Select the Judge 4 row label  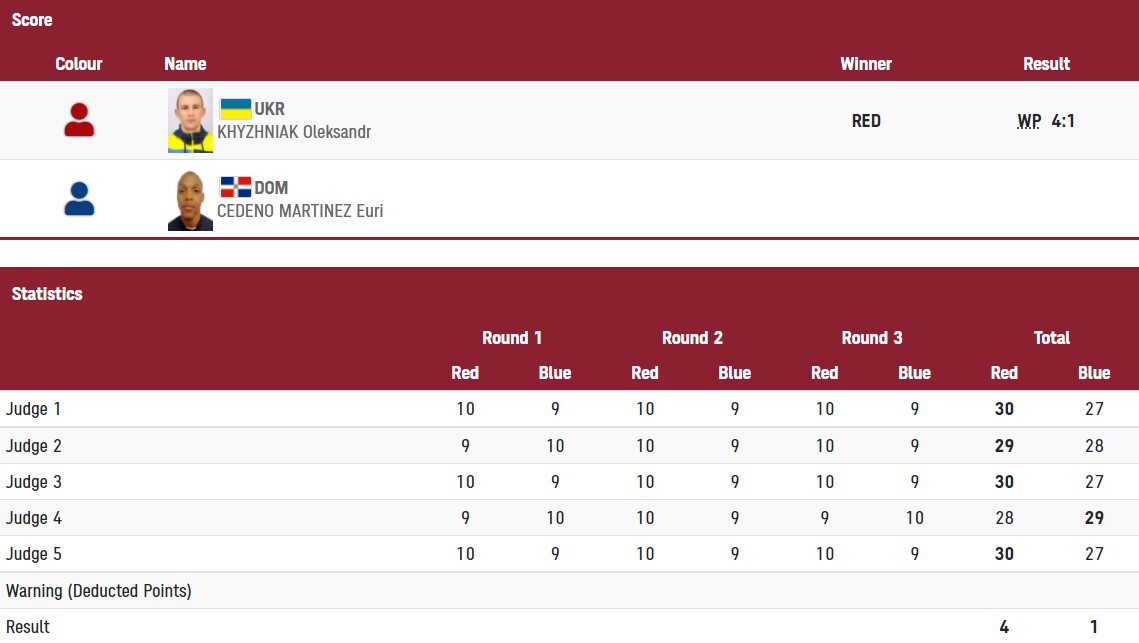click(x=34, y=518)
